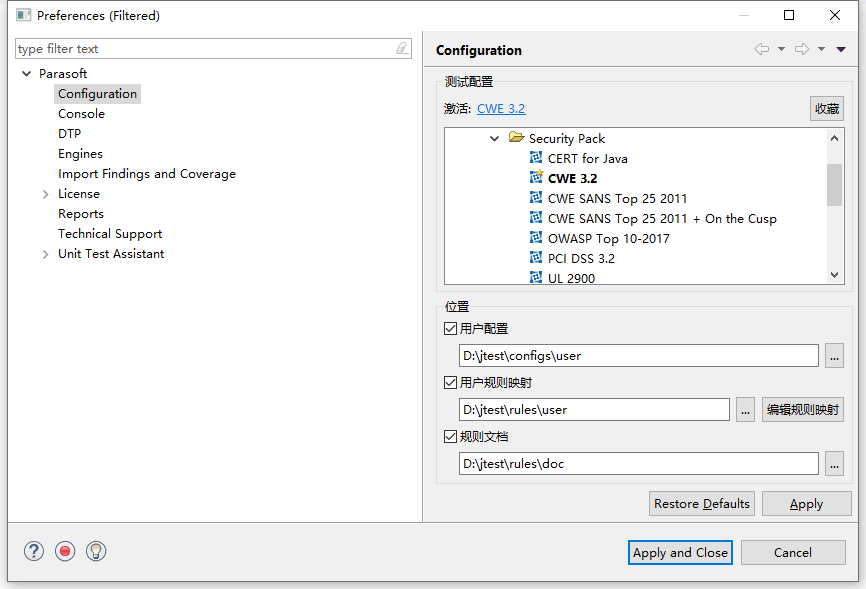Collapse the Security Pack folder
Viewport: 866px width, 589px height.
pyautogui.click(x=495, y=139)
